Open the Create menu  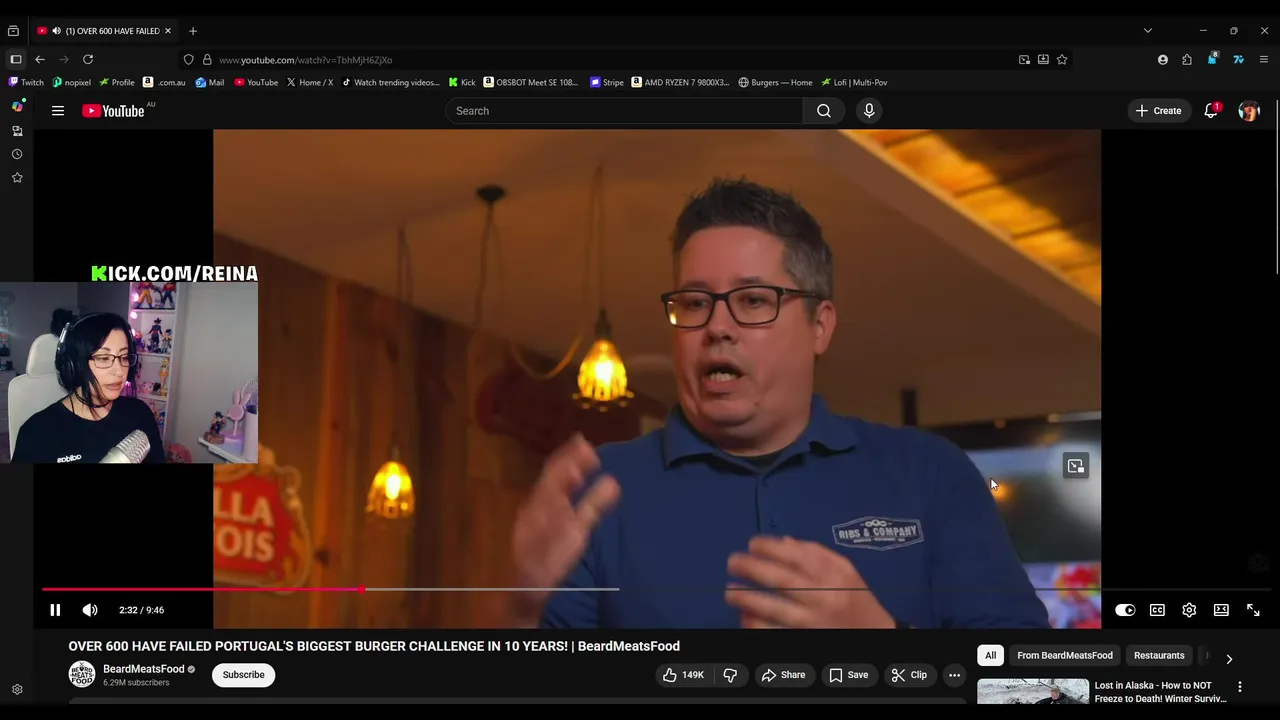click(x=1158, y=111)
